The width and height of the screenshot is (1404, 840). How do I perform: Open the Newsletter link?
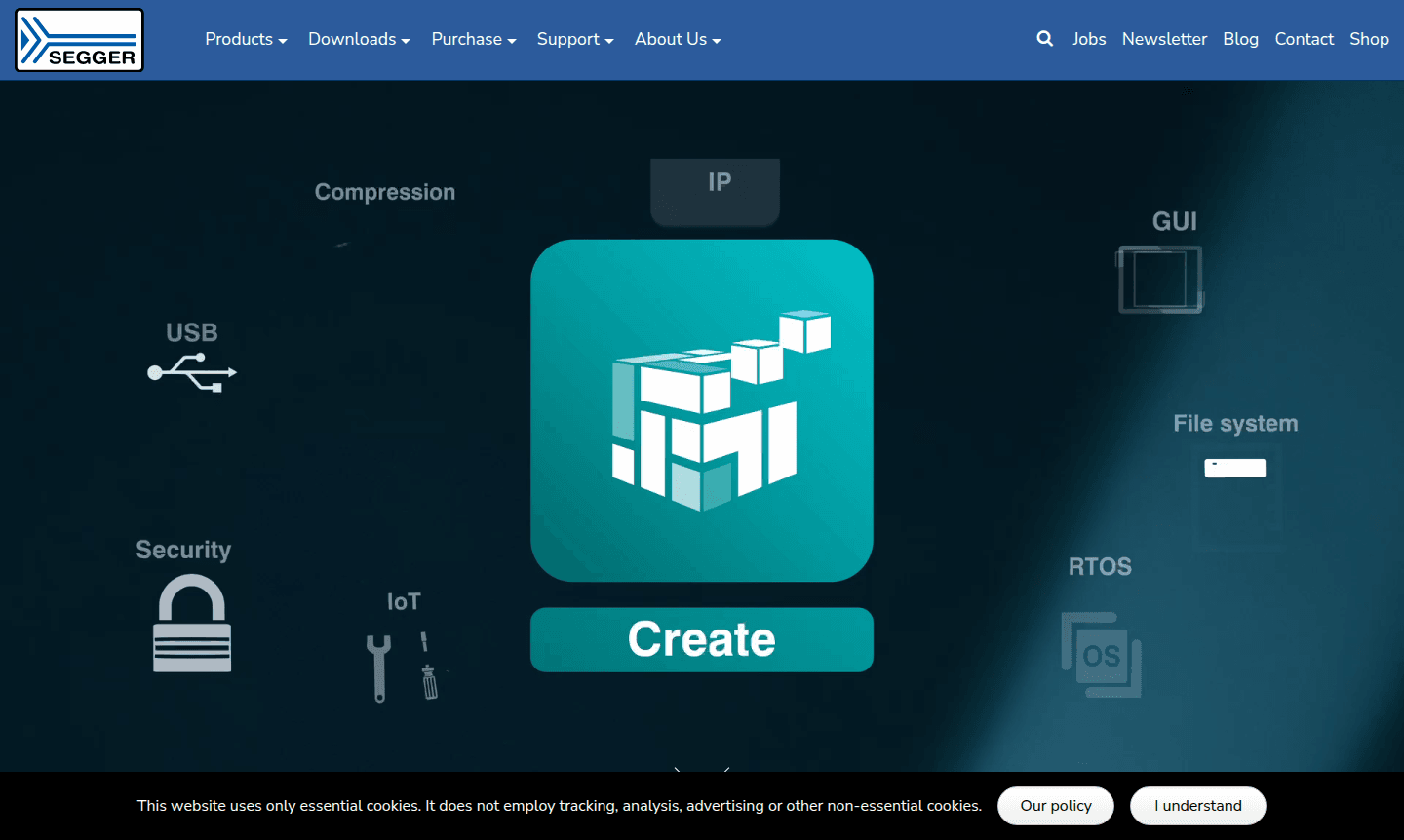click(x=1164, y=39)
